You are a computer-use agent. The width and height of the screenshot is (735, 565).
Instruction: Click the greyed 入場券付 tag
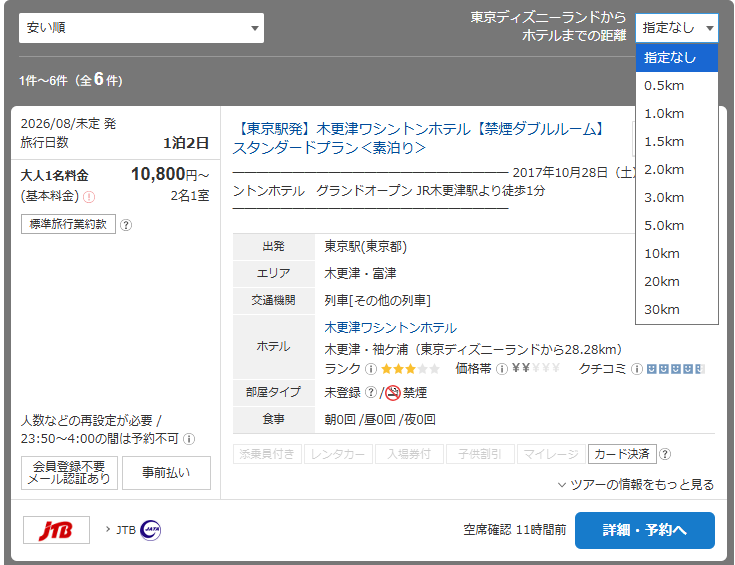coord(409,454)
